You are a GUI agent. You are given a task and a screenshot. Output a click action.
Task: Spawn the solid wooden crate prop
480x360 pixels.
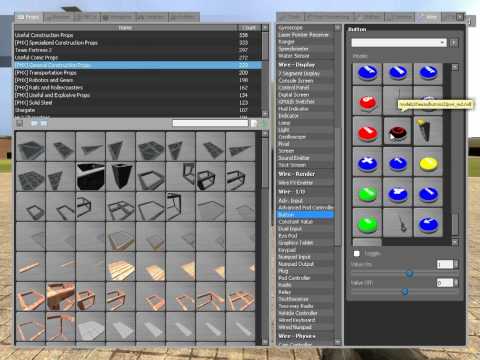pyautogui.click(x=60, y=297)
